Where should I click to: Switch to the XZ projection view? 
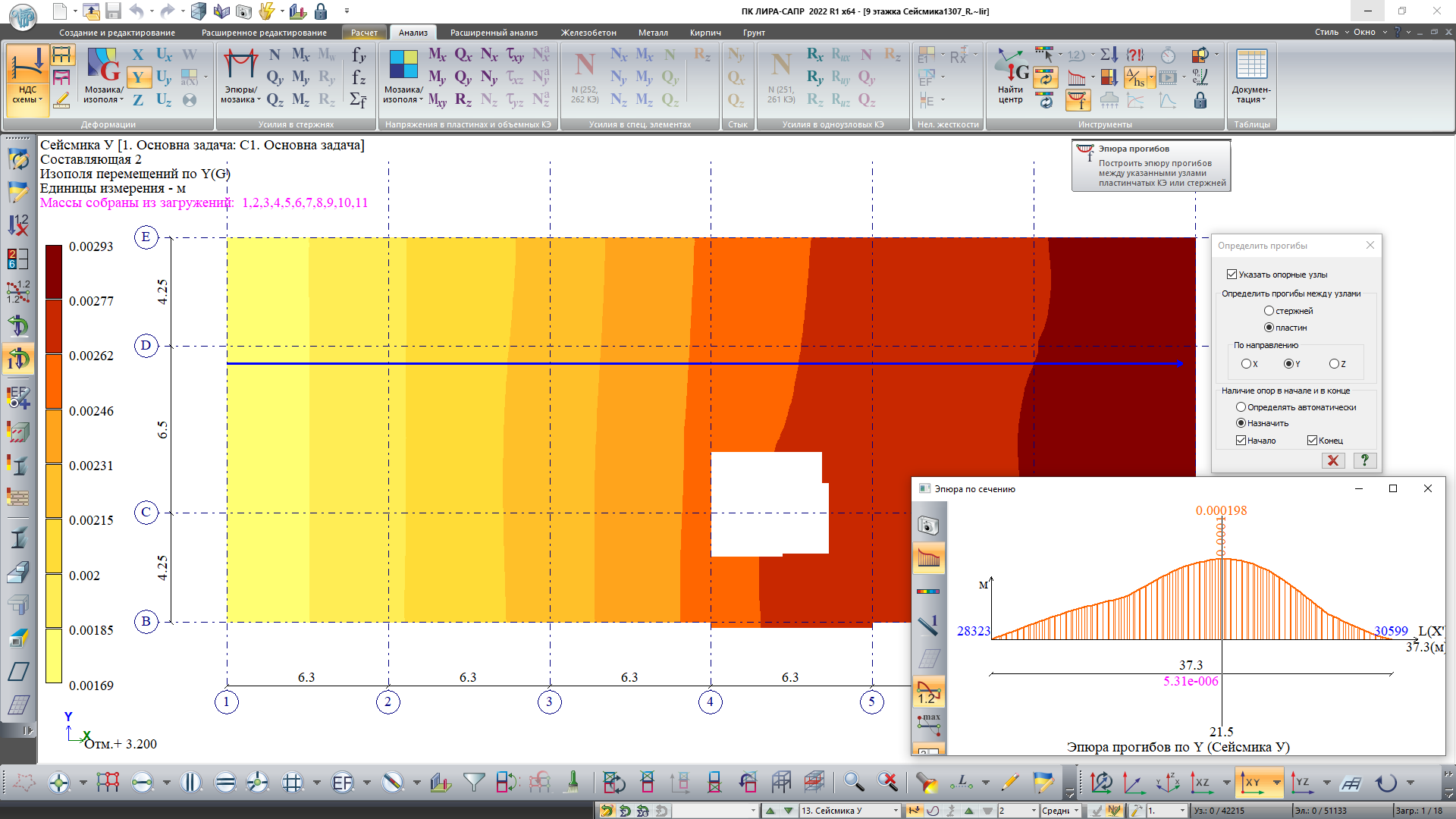click(1202, 782)
